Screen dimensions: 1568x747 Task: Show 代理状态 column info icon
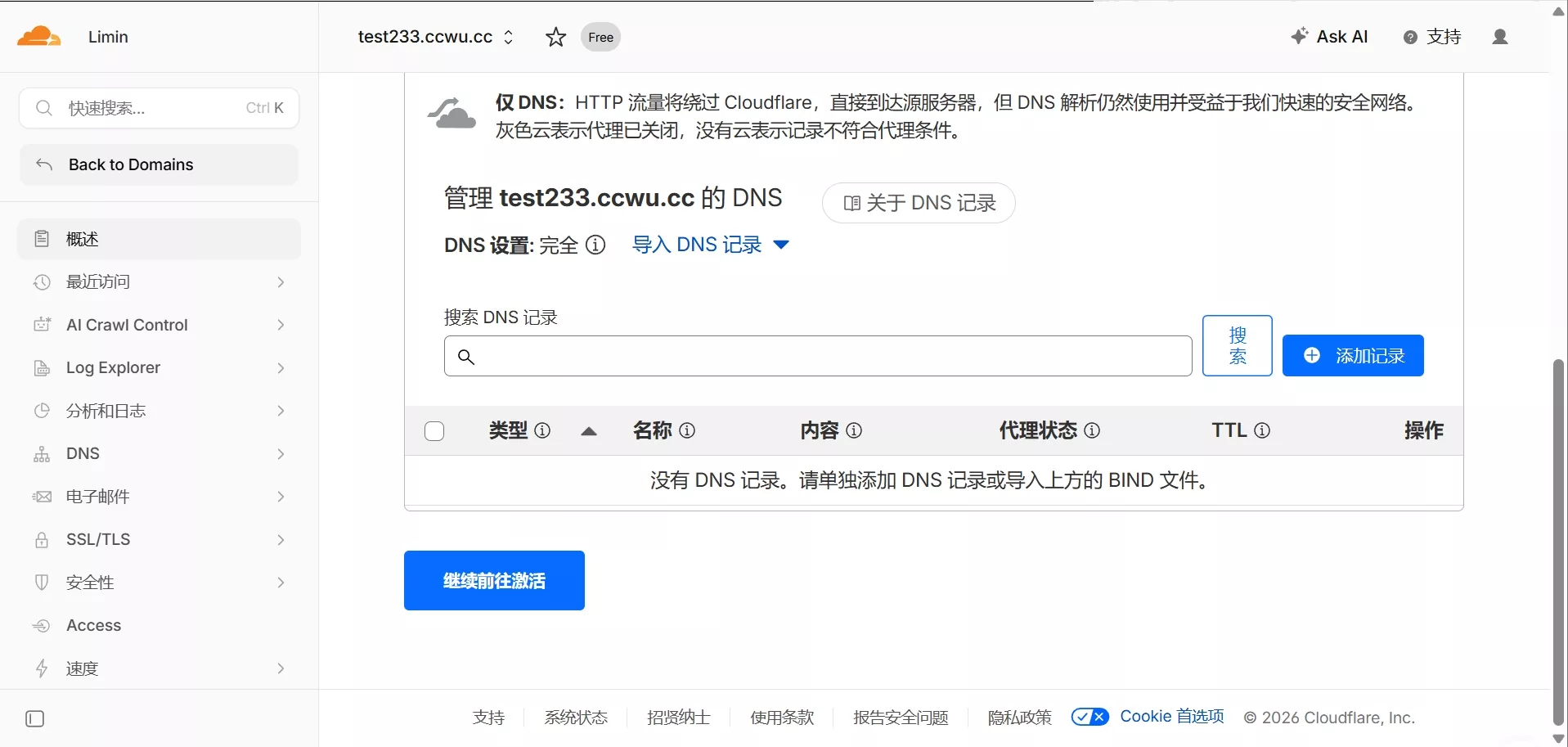coord(1092,430)
